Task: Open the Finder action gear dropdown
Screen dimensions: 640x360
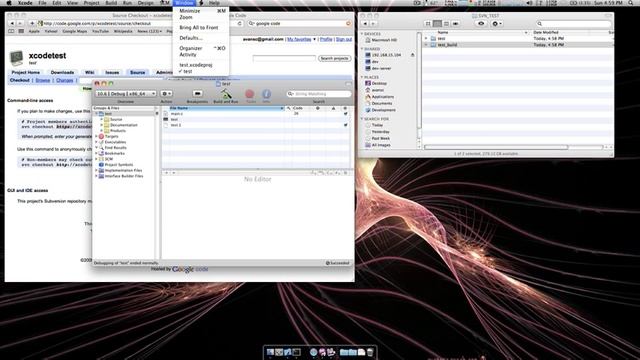Action: pyautogui.click(x=497, y=24)
